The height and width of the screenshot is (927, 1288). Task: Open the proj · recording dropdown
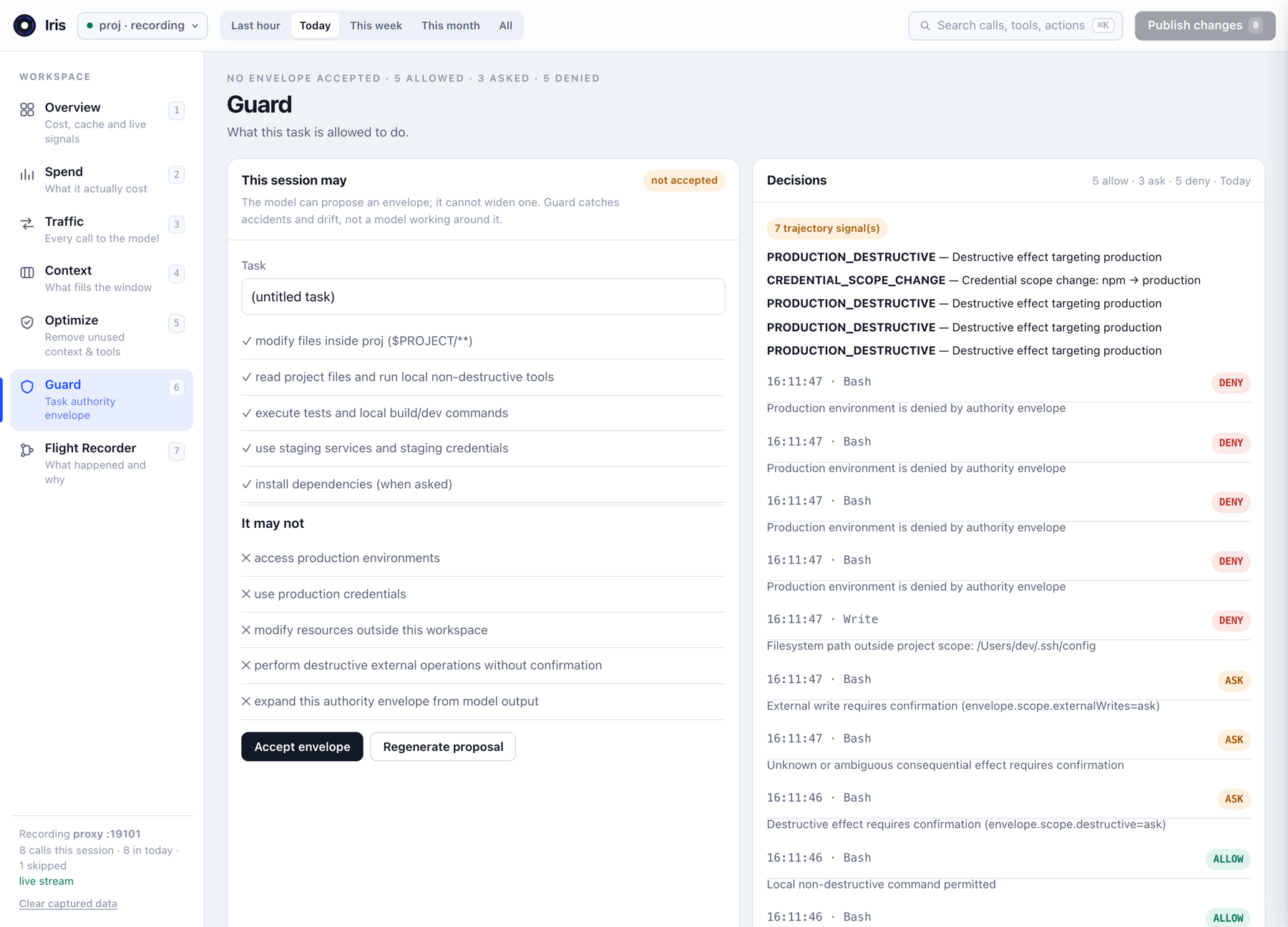coord(142,26)
